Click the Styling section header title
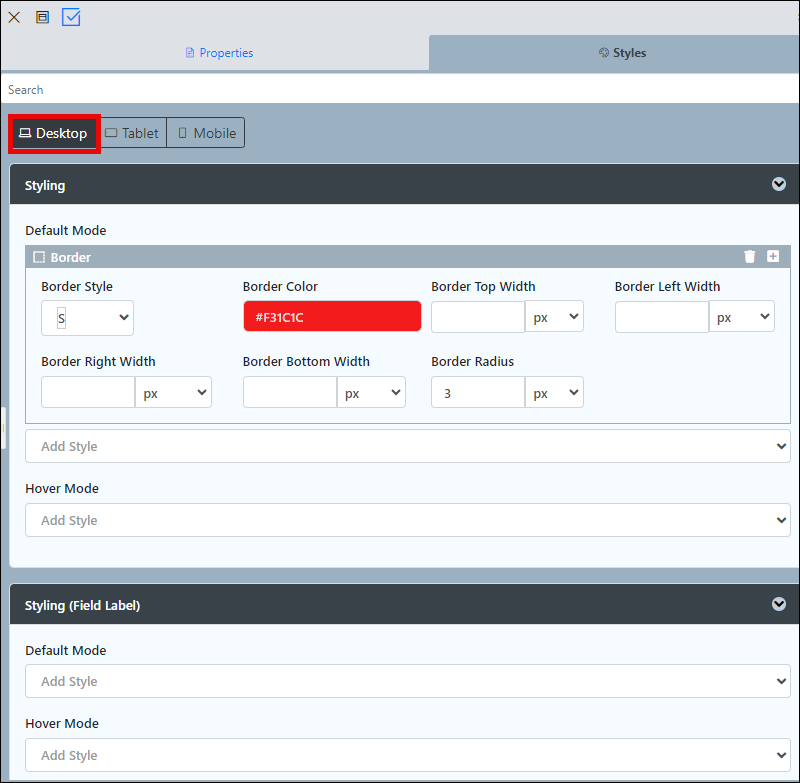800x783 pixels. point(45,186)
